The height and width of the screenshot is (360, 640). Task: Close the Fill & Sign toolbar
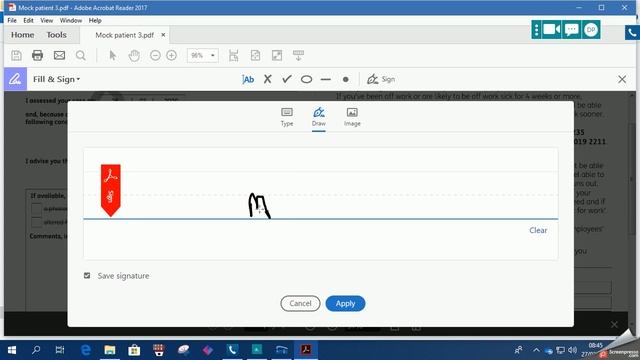coord(622,79)
